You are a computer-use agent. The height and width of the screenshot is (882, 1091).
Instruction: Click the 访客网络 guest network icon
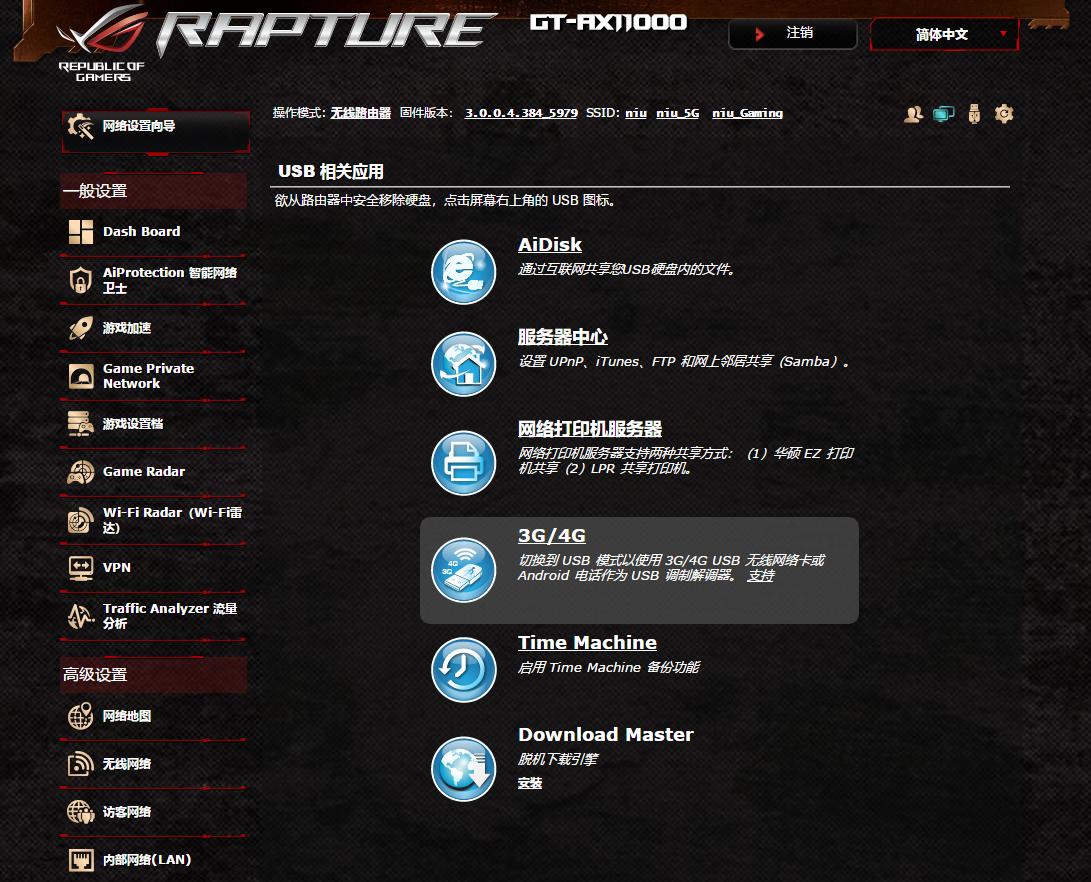pos(81,812)
